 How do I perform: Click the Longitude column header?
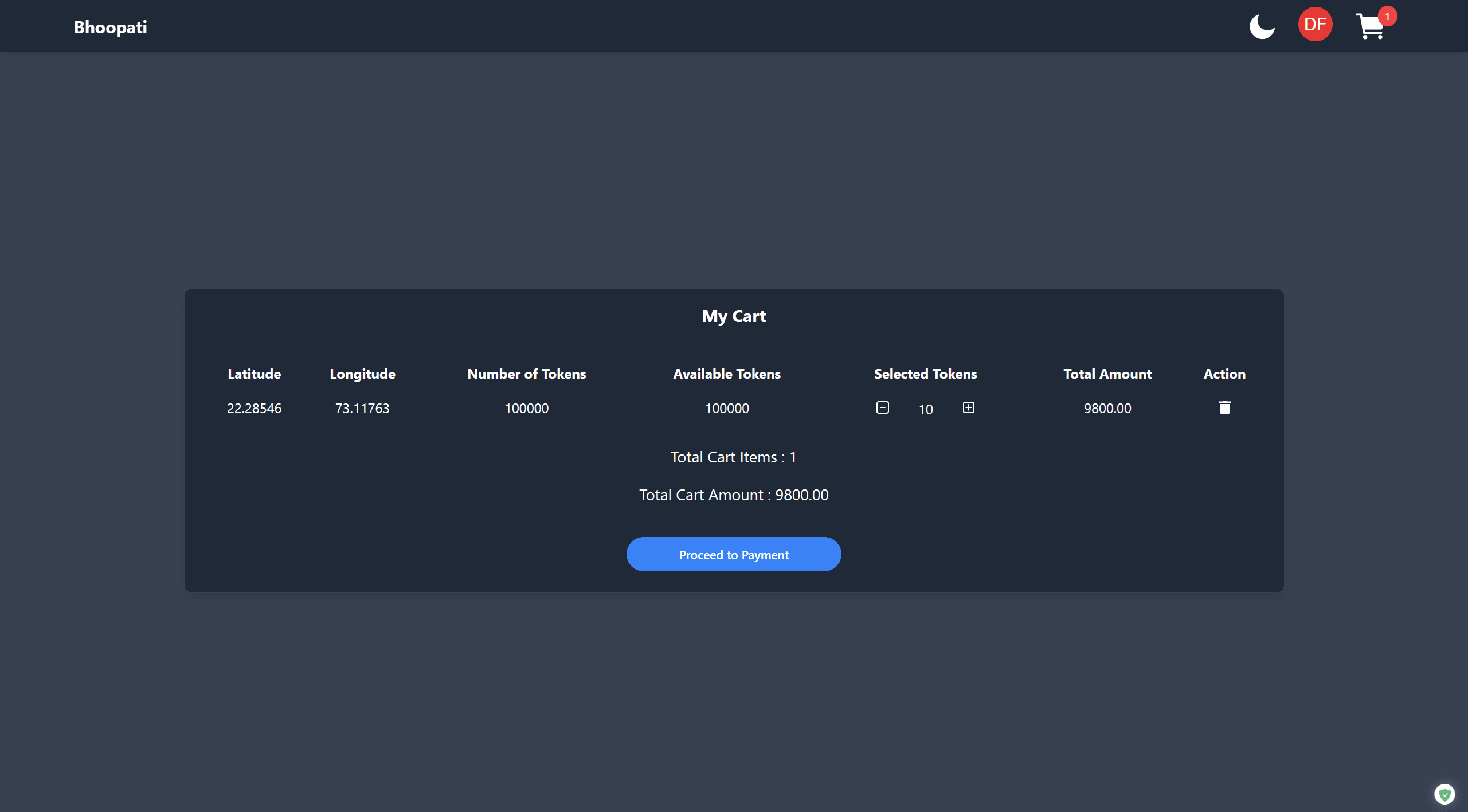click(362, 374)
